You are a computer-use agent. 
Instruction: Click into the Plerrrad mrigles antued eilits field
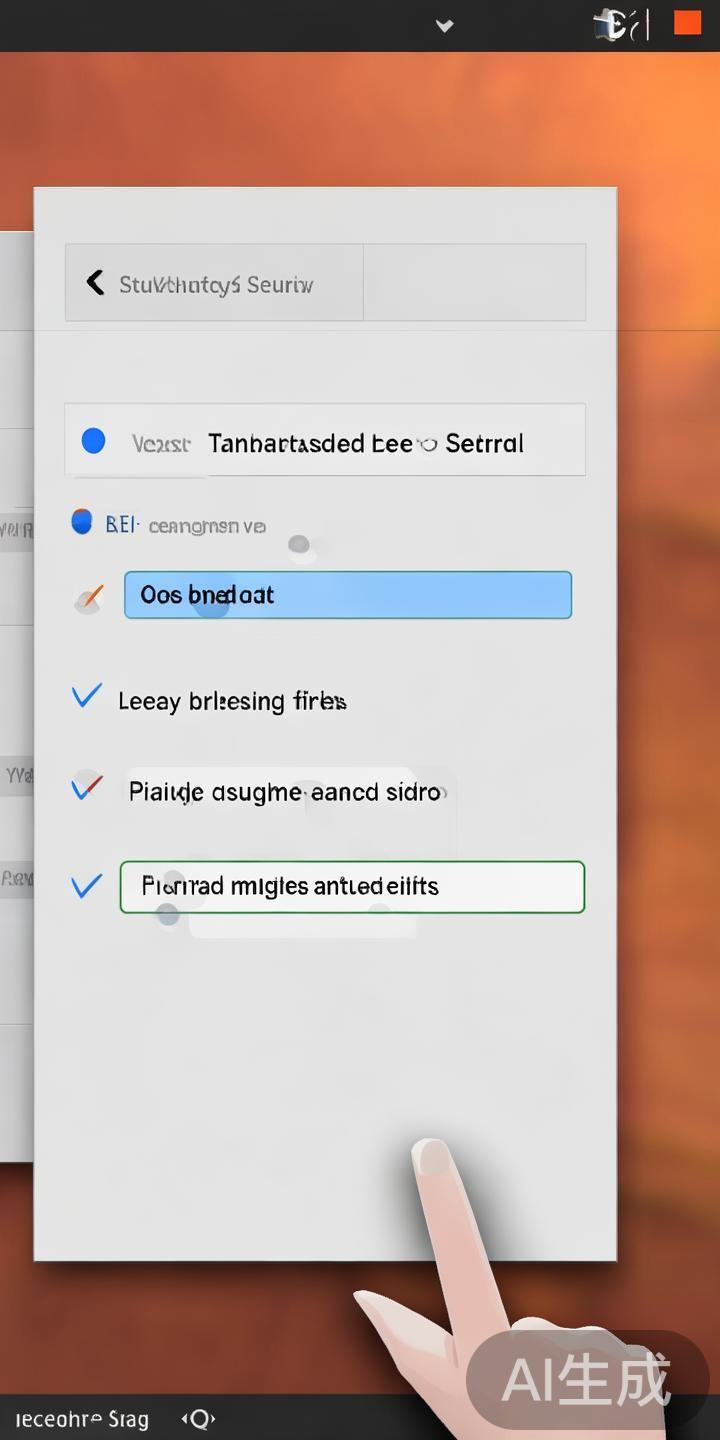pos(351,887)
